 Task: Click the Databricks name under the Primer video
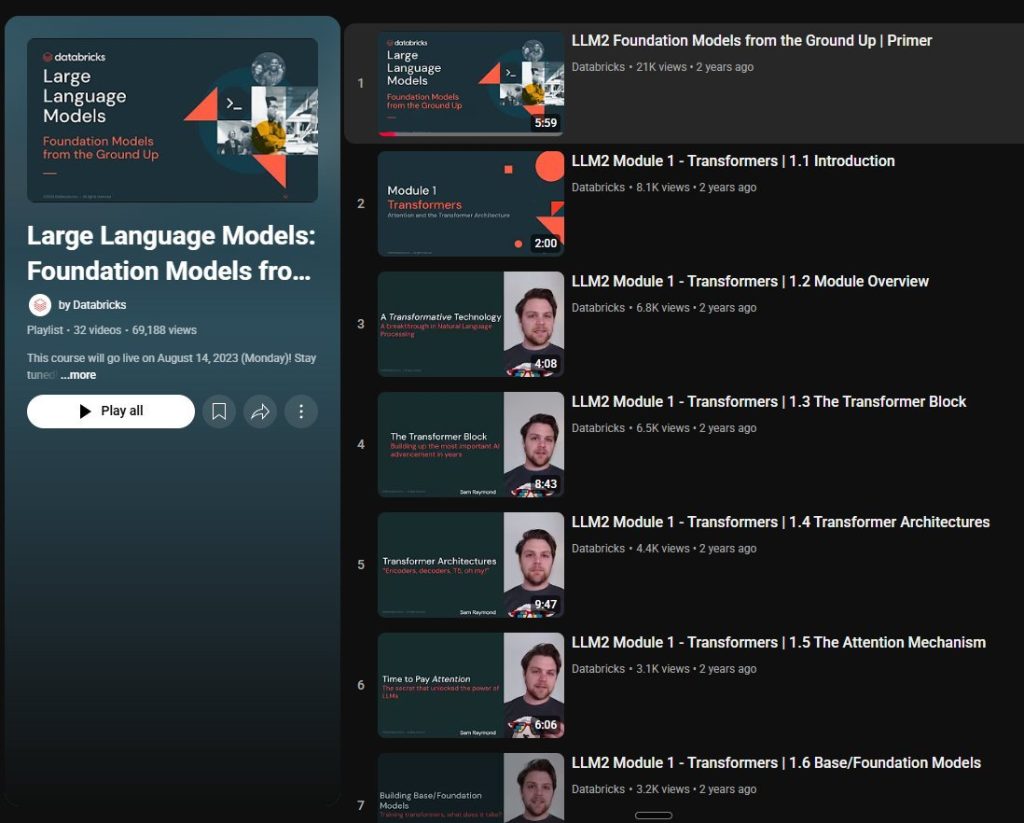pyautogui.click(x=597, y=67)
